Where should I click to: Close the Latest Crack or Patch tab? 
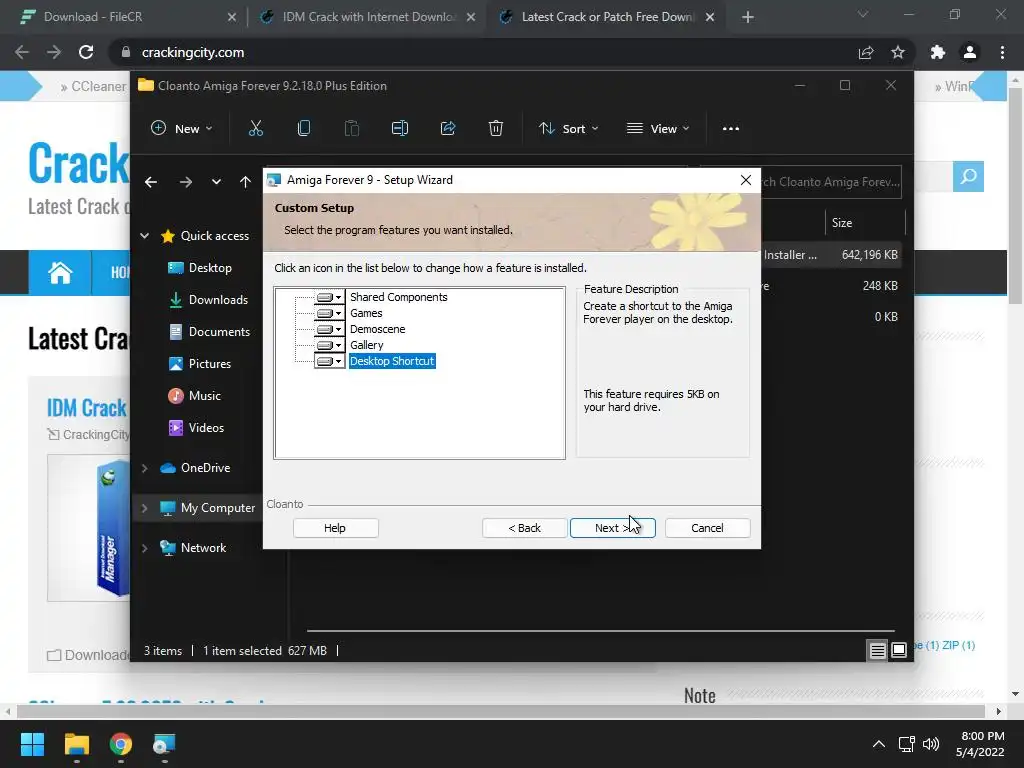tap(710, 17)
